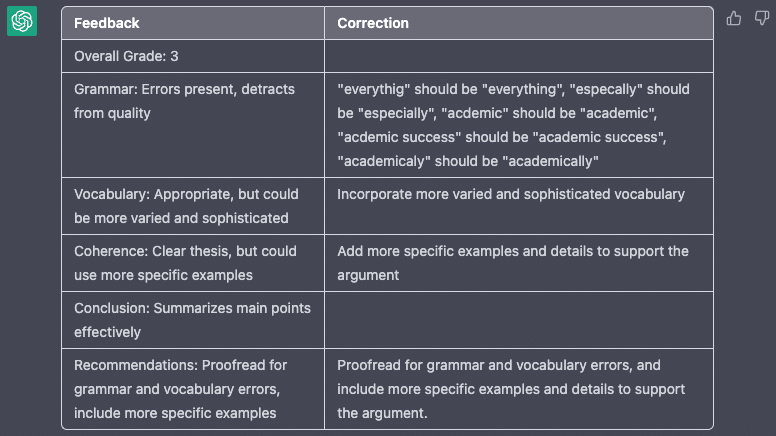Click the Correction column header
This screenshot has width=776, height=436.
373,23
